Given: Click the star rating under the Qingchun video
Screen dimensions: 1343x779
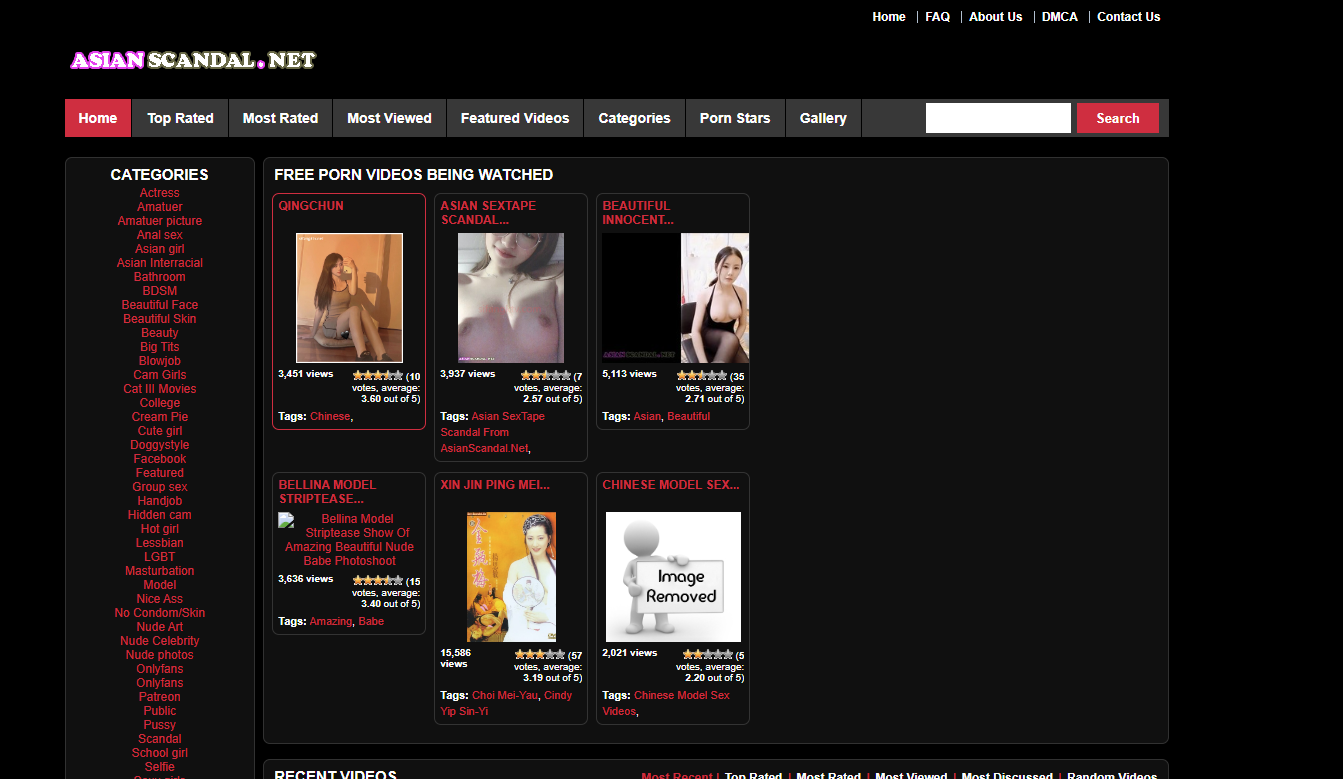Looking at the screenshot, I should pyautogui.click(x=378, y=376).
